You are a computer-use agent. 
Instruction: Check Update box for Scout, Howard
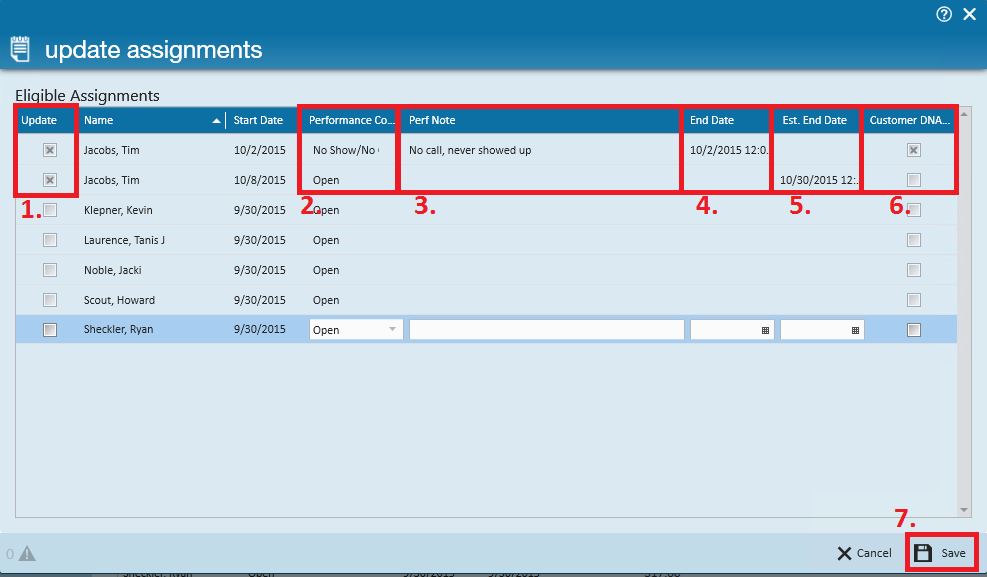tap(50, 300)
